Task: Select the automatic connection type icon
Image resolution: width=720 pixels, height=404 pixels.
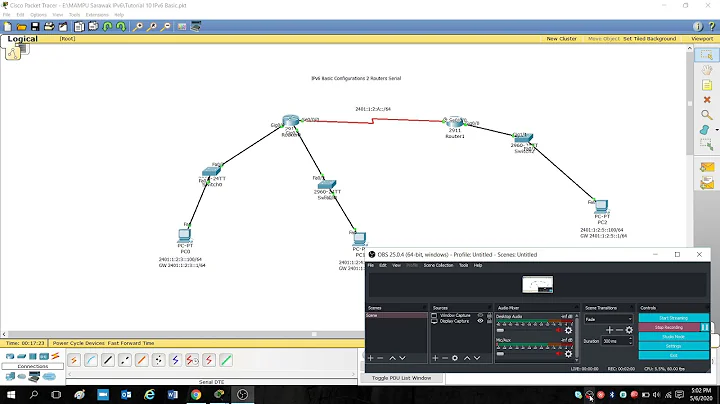Action: click(x=73, y=360)
